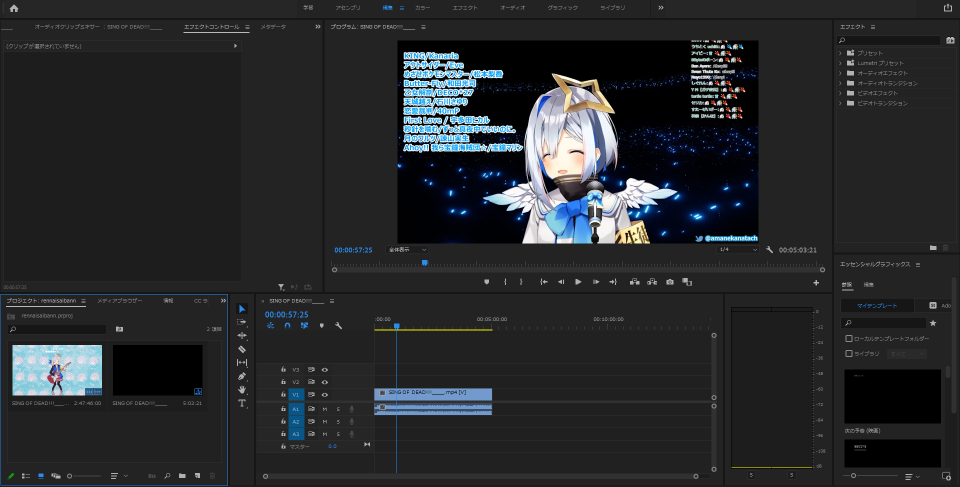Image resolution: width=960 pixels, height=487 pixels.
Task: Click New Item icon in Project panel
Action: tap(197, 476)
